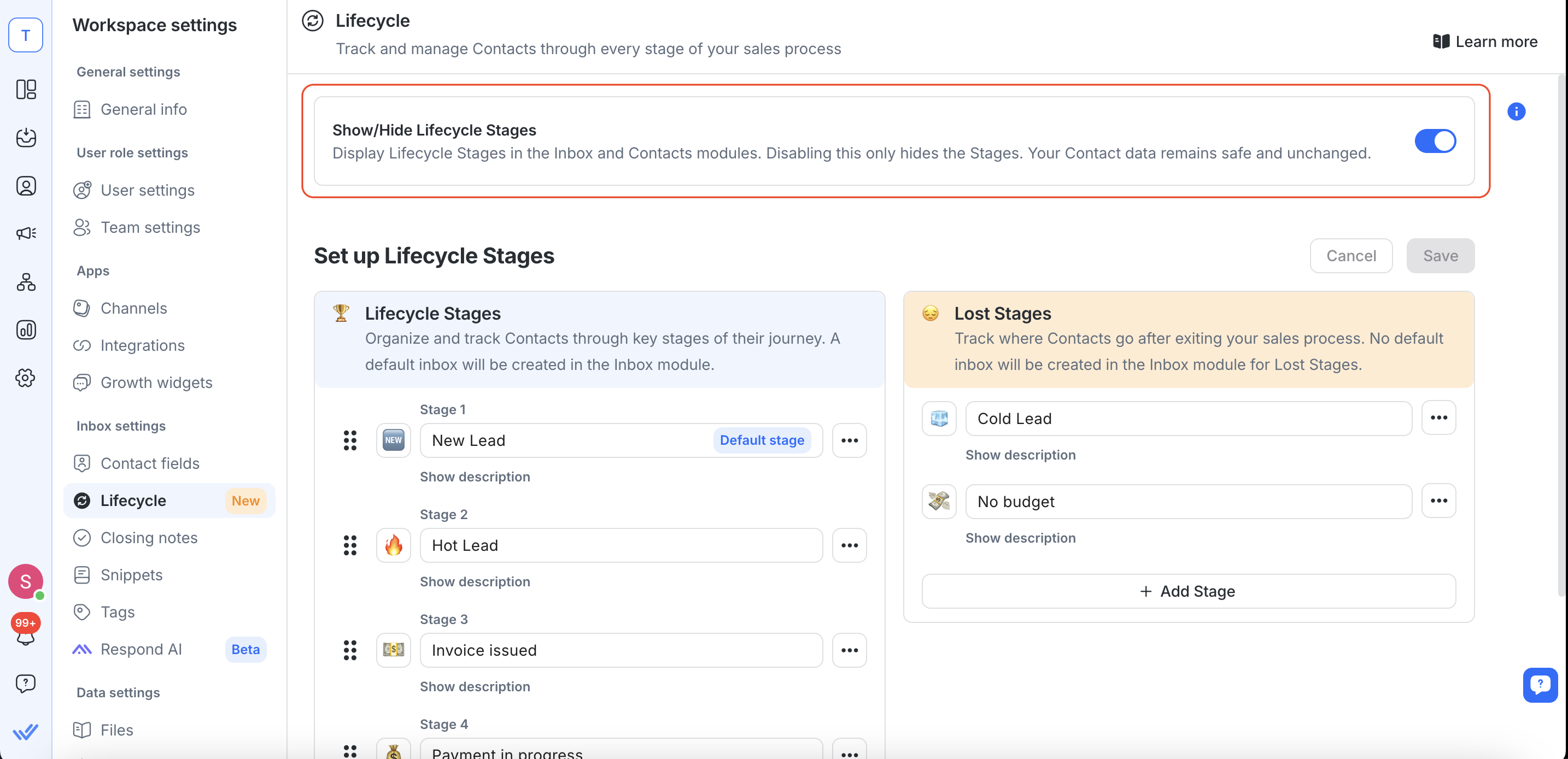Open the Reports module
1568x759 pixels.
26,330
